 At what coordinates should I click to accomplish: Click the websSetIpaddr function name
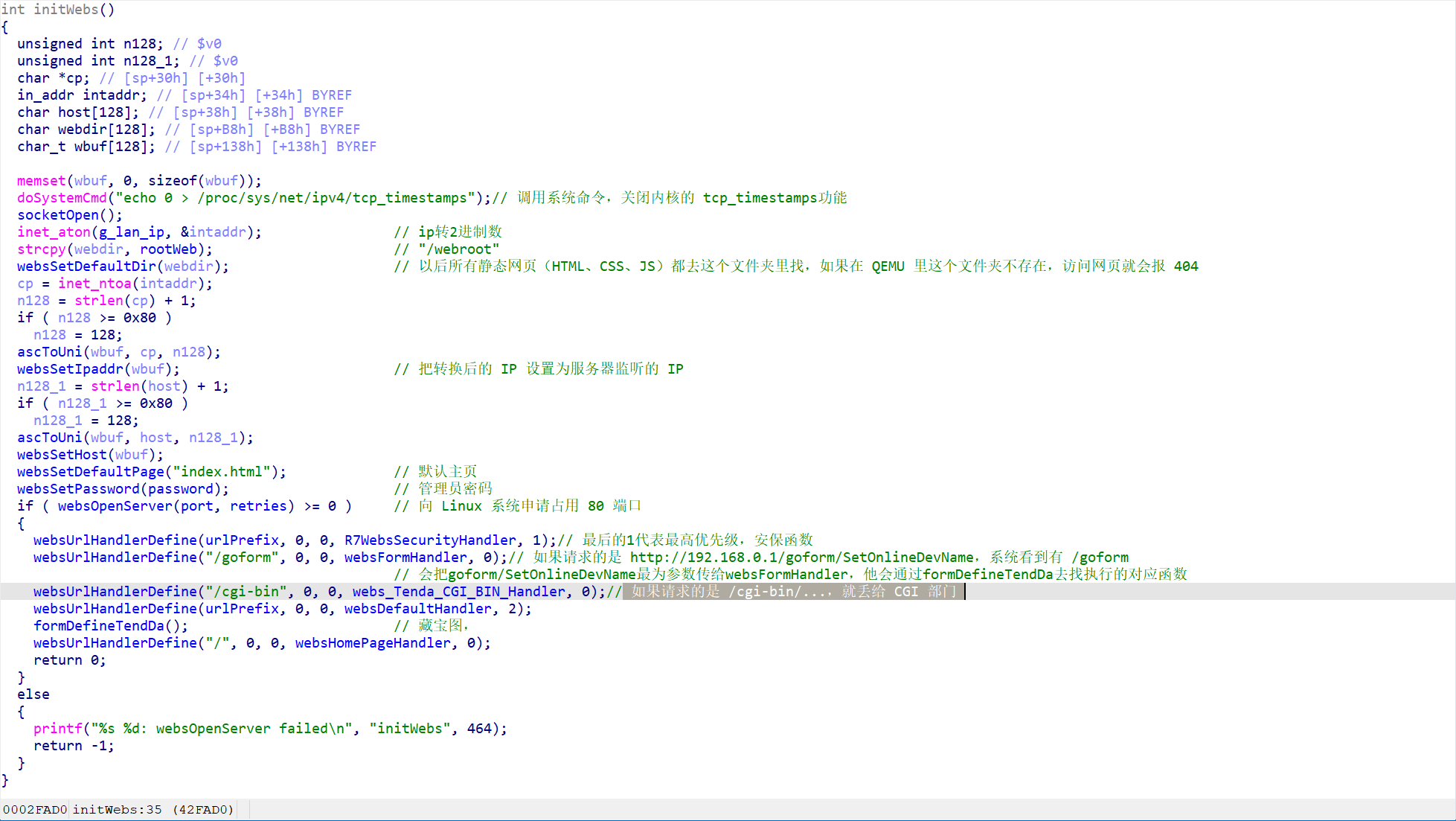(x=70, y=368)
